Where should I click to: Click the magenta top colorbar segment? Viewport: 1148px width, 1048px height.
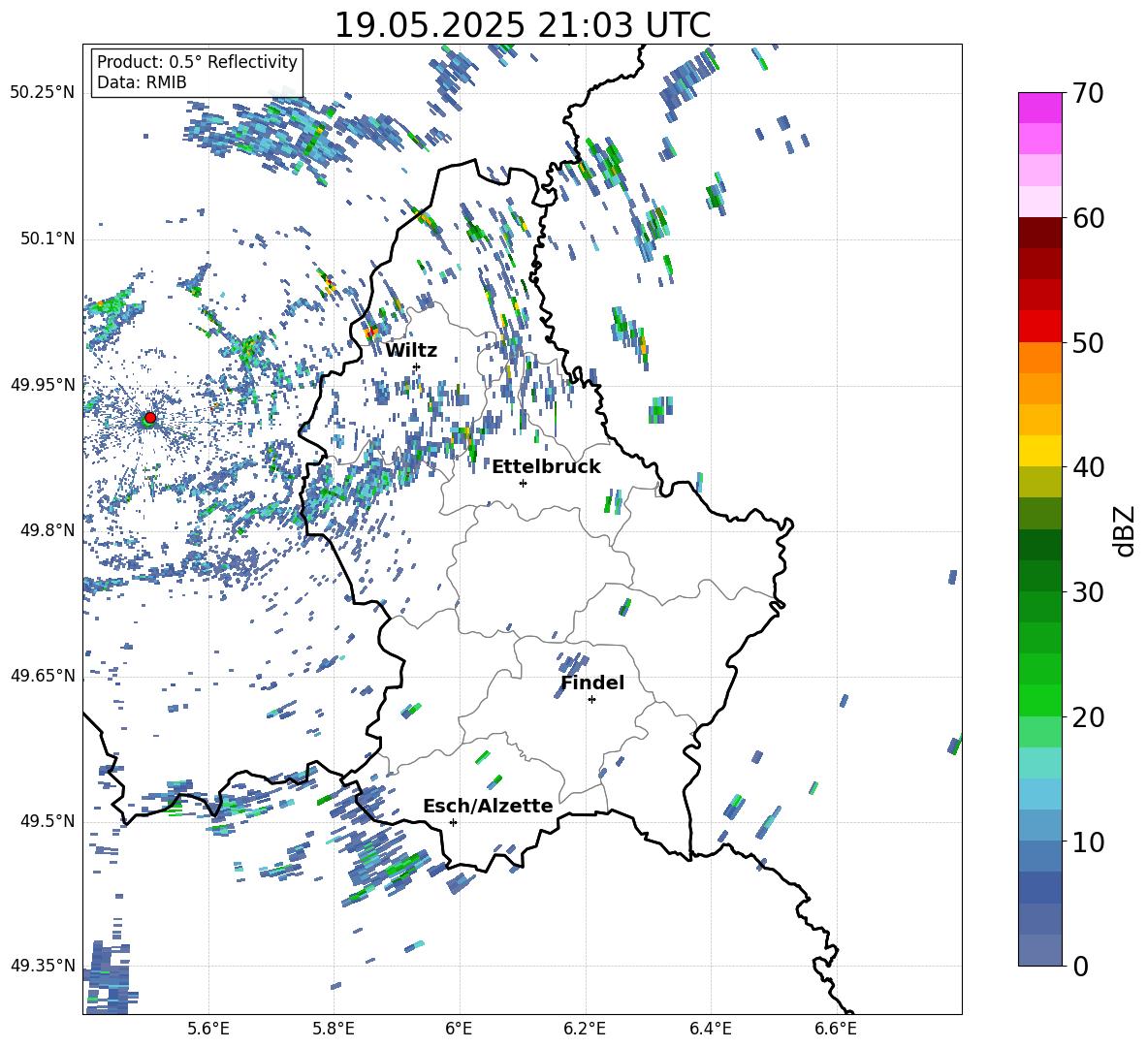click(x=1039, y=108)
